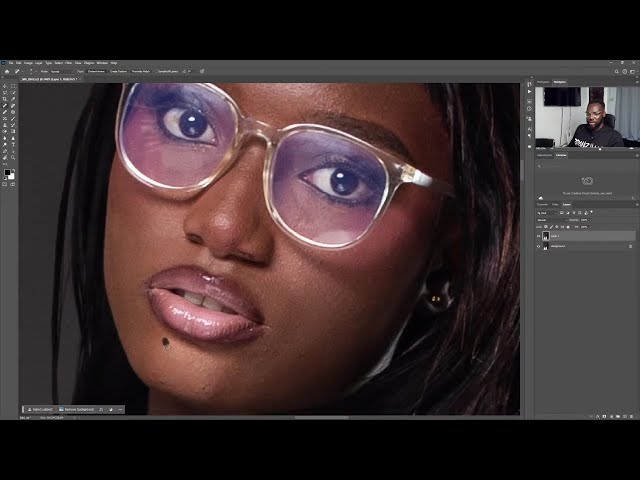Choose the Content-Aware type button

click(96, 71)
